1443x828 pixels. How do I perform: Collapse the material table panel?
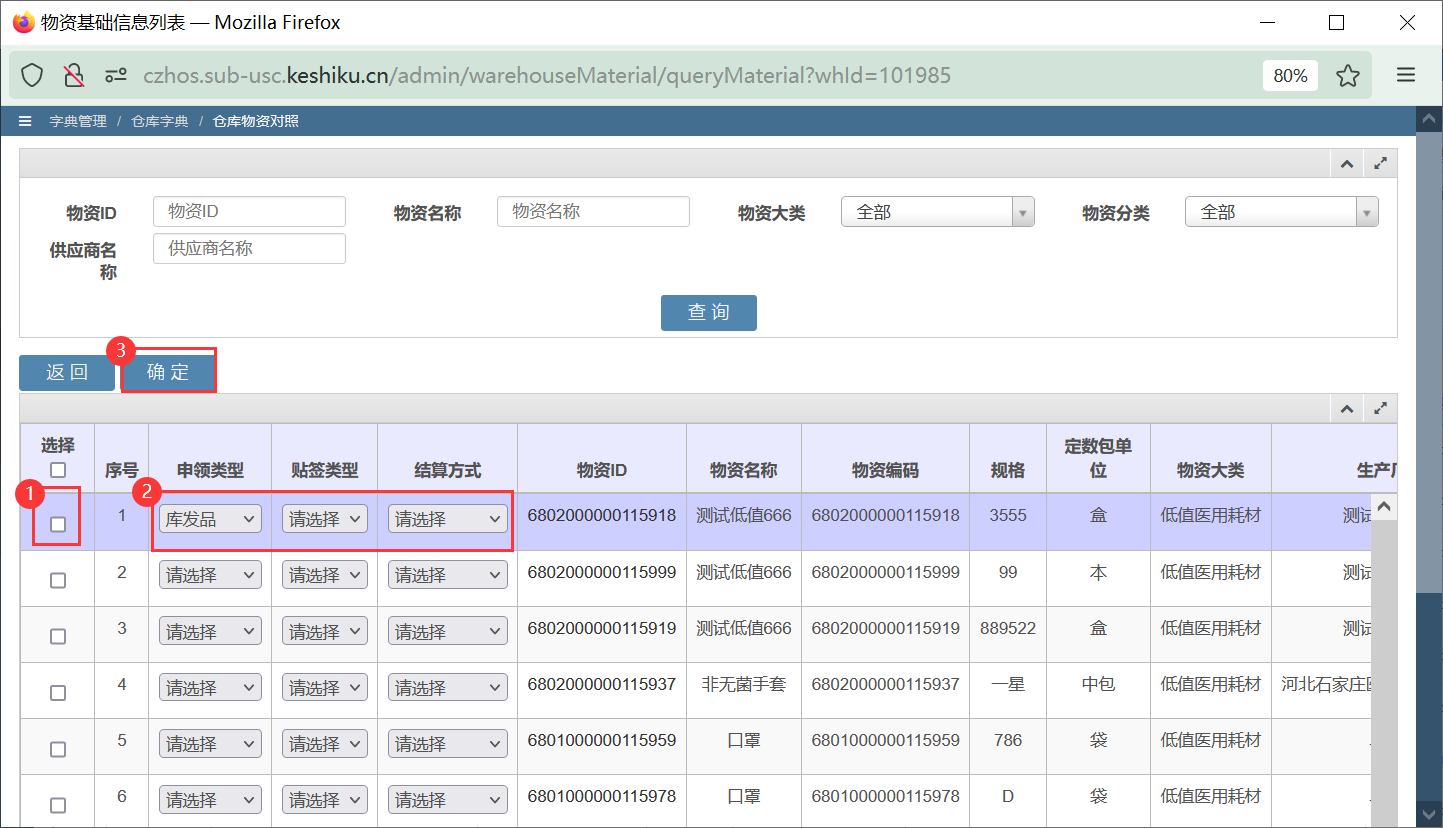click(x=1347, y=408)
